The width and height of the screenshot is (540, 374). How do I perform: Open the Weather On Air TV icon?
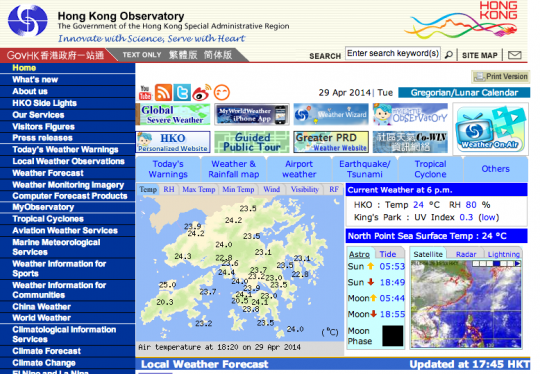coord(490,129)
